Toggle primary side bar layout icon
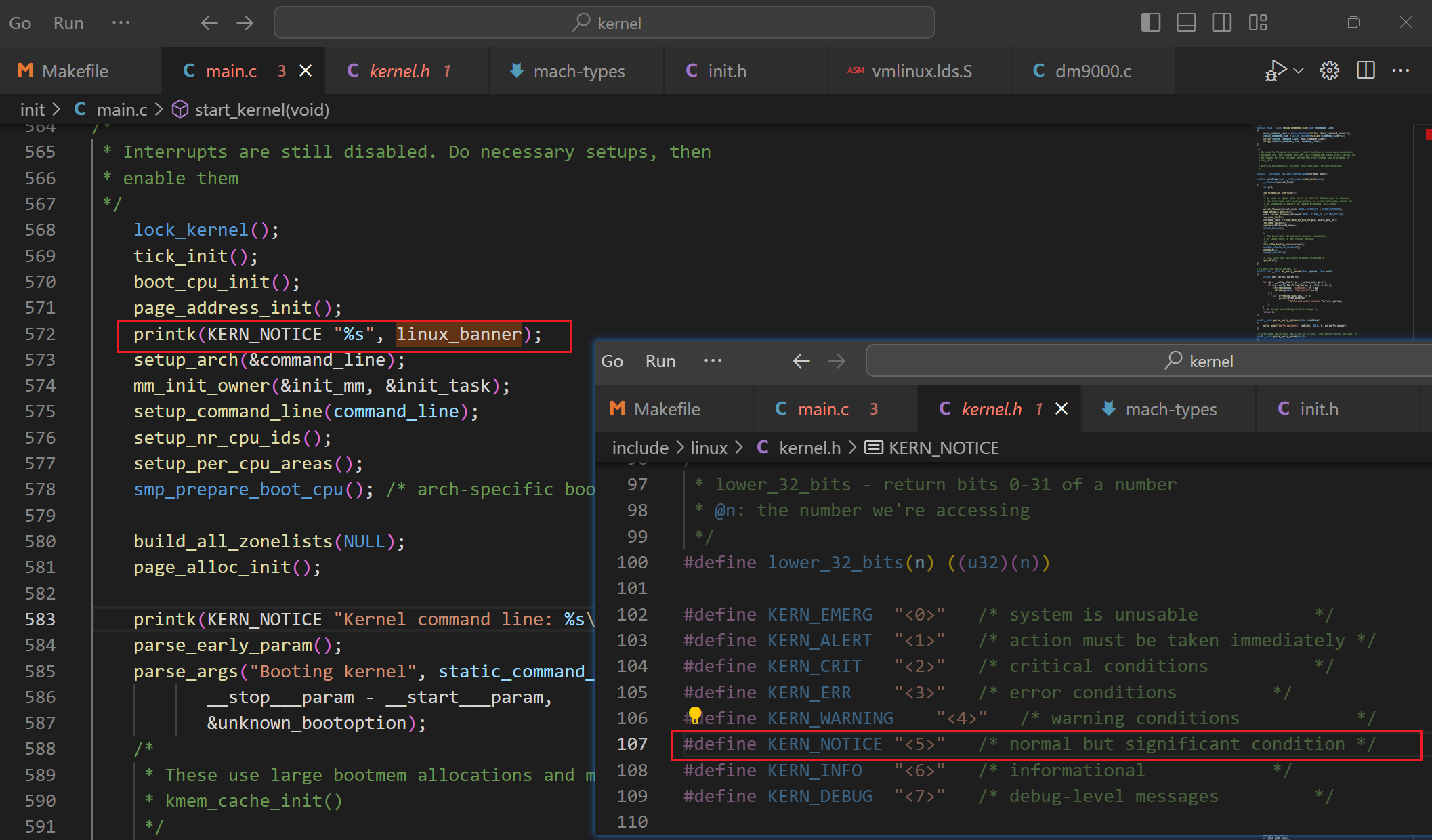This screenshot has width=1432, height=840. click(x=1150, y=22)
